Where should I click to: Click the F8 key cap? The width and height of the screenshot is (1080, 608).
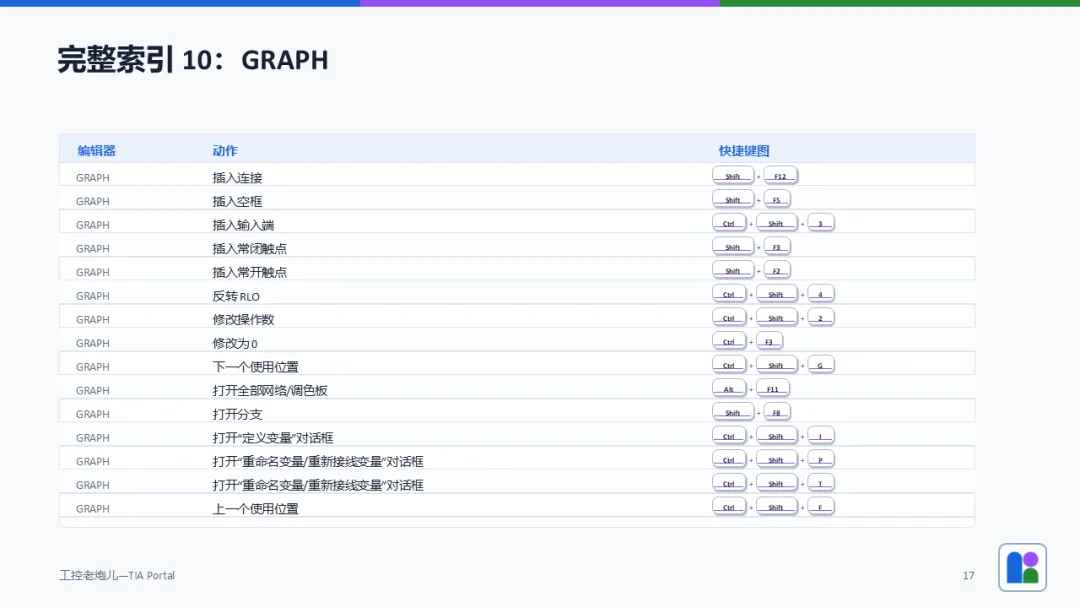click(x=776, y=412)
